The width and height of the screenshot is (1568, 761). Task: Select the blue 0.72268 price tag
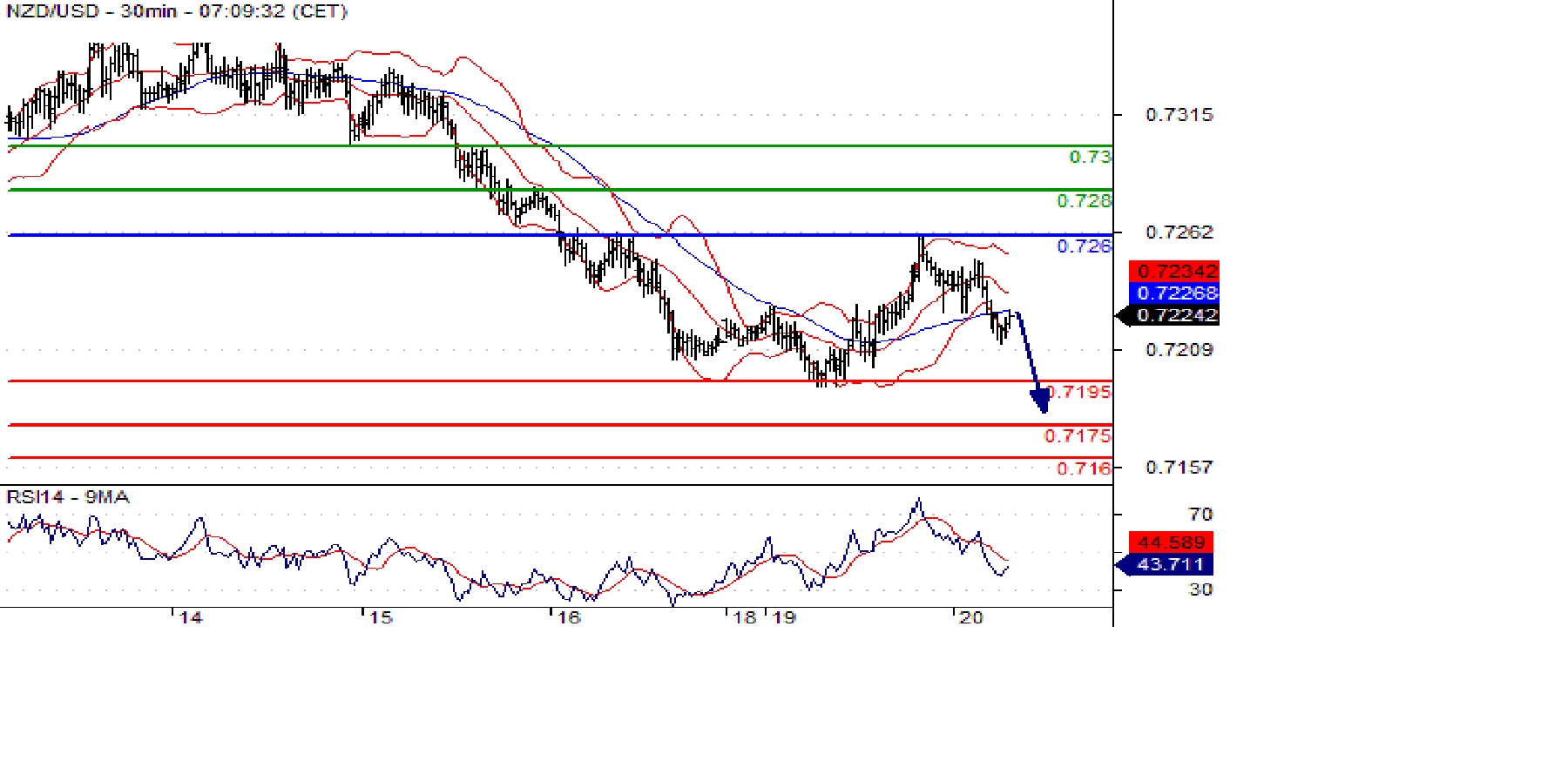click(1173, 293)
